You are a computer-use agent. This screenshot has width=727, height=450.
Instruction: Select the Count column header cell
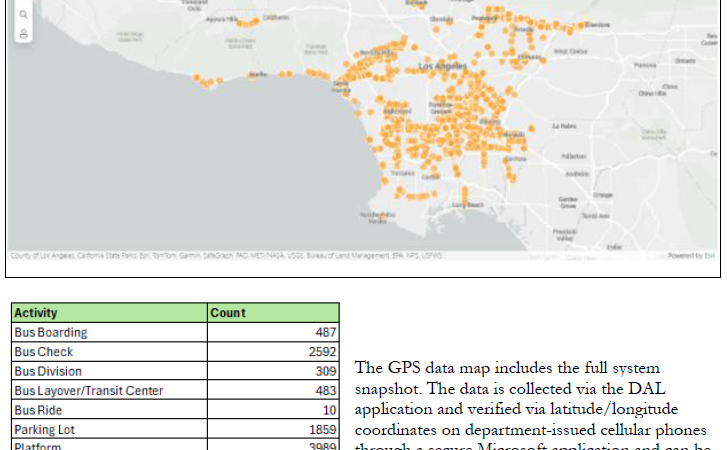click(273, 313)
